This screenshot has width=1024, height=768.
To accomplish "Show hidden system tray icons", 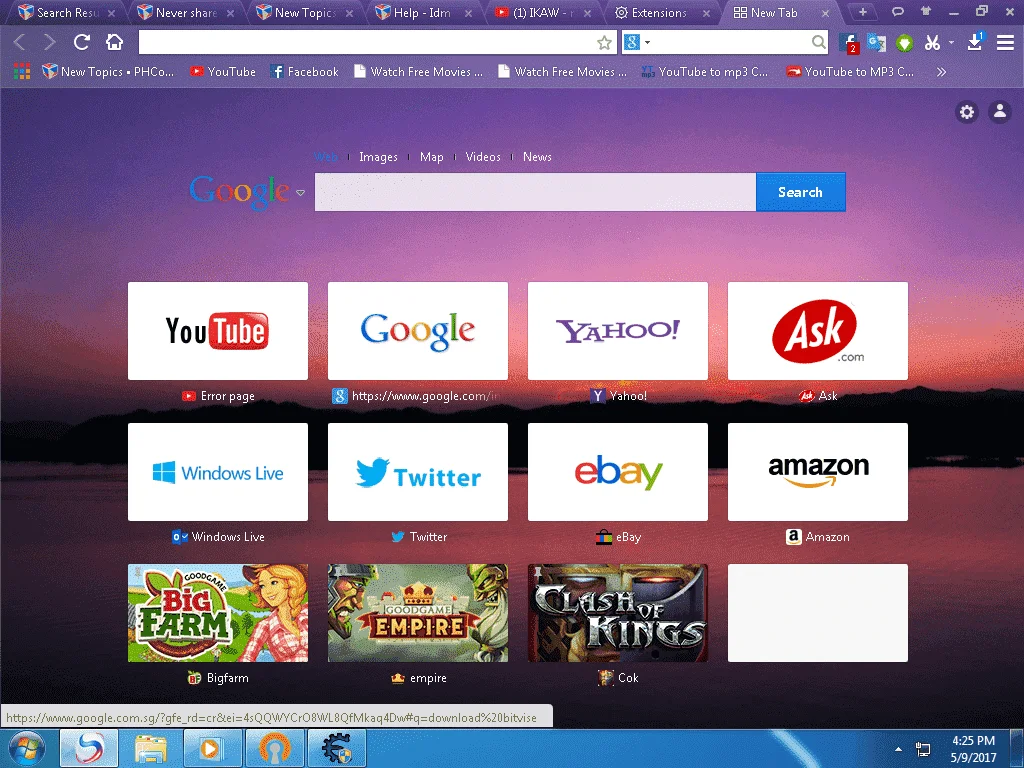I will [x=899, y=749].
